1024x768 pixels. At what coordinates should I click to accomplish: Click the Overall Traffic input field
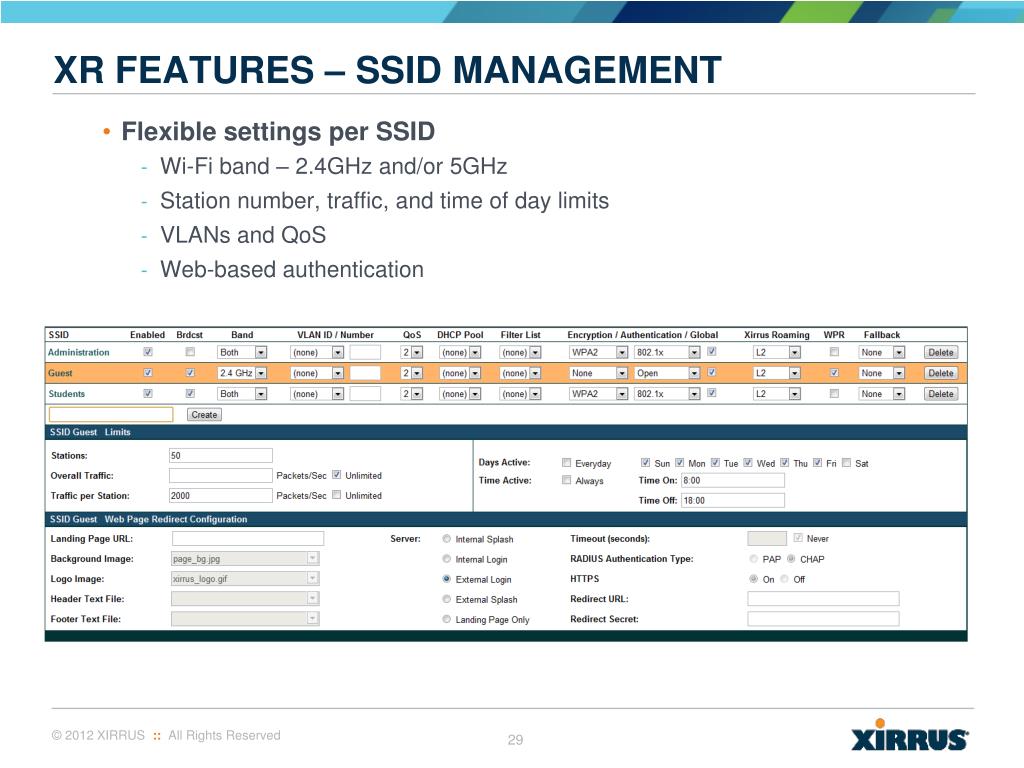221,475
